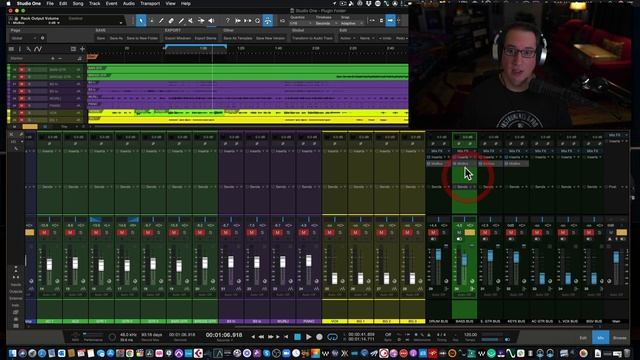This screenshot has width=640, height=360.
Task: Switch to the Edit view button
Action: click(583, 338)
